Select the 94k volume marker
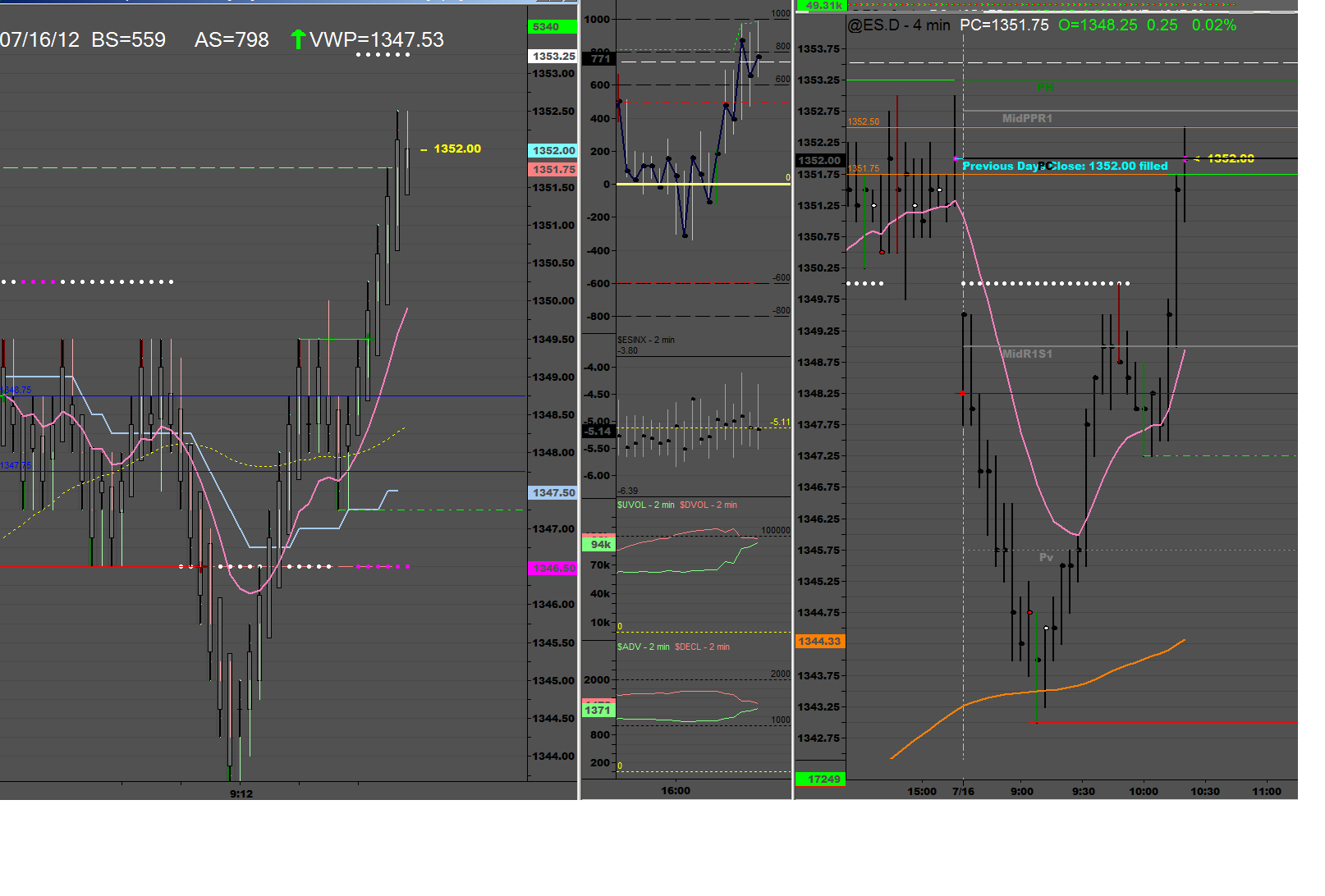Image resolution: width=1325 pixels, height=896 pixels. [x=598, y=544]
